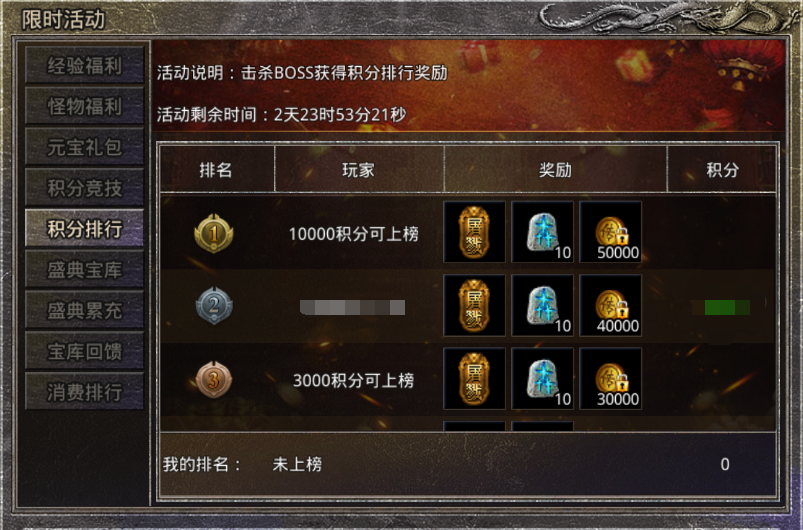Viewport: 803px width, 530px height.
Task: Switch to the 怪物福利 tab
Action: click(84, 106)
